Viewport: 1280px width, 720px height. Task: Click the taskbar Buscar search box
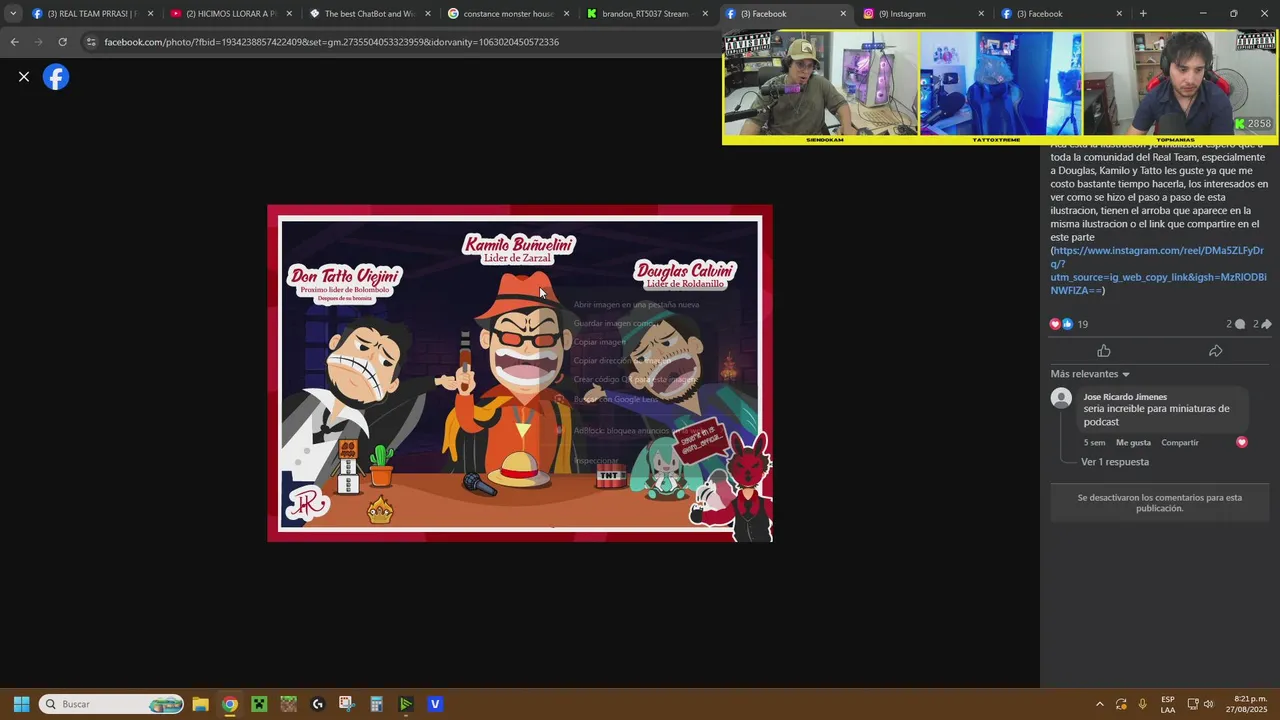tap(112, 704)
